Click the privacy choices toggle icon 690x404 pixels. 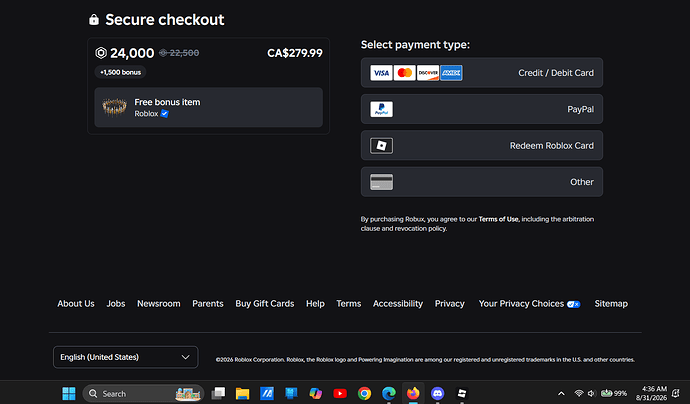tap(573, 304)
